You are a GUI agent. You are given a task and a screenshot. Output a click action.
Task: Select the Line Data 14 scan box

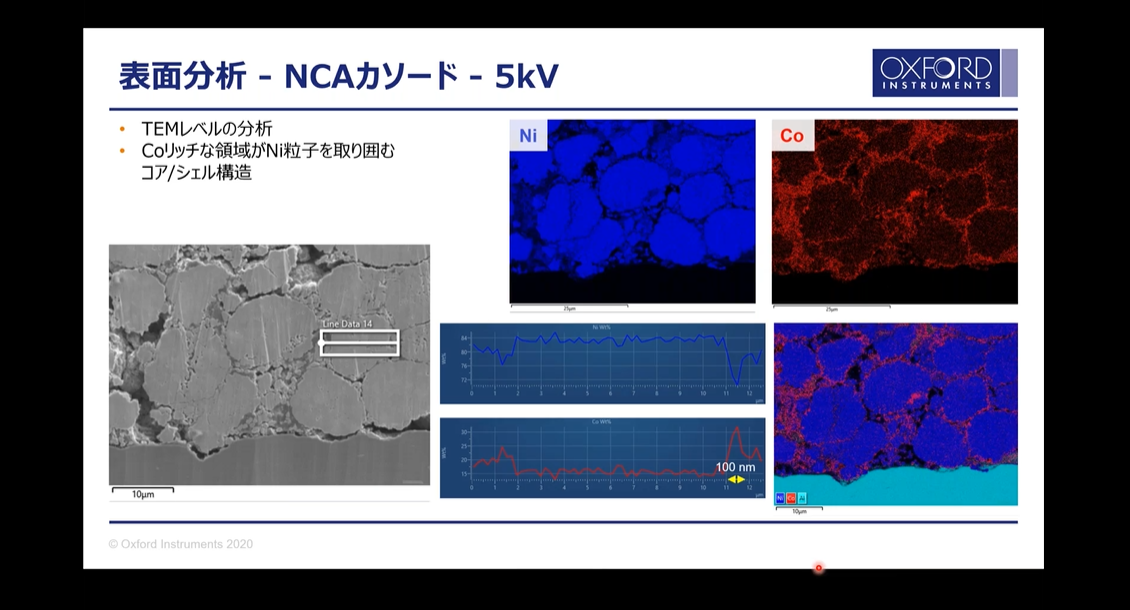point(360,343)
